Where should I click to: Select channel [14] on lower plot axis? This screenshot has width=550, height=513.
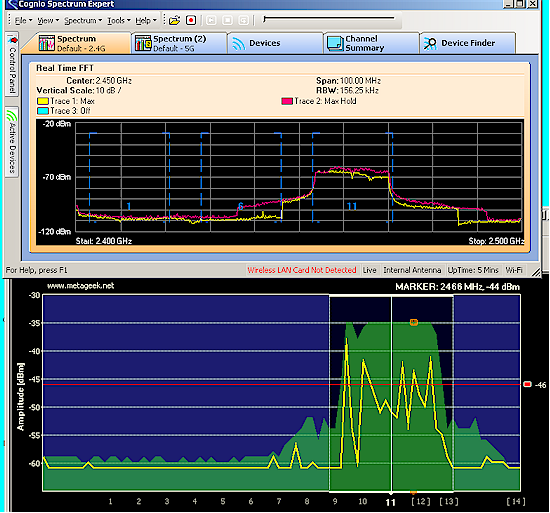516,501
